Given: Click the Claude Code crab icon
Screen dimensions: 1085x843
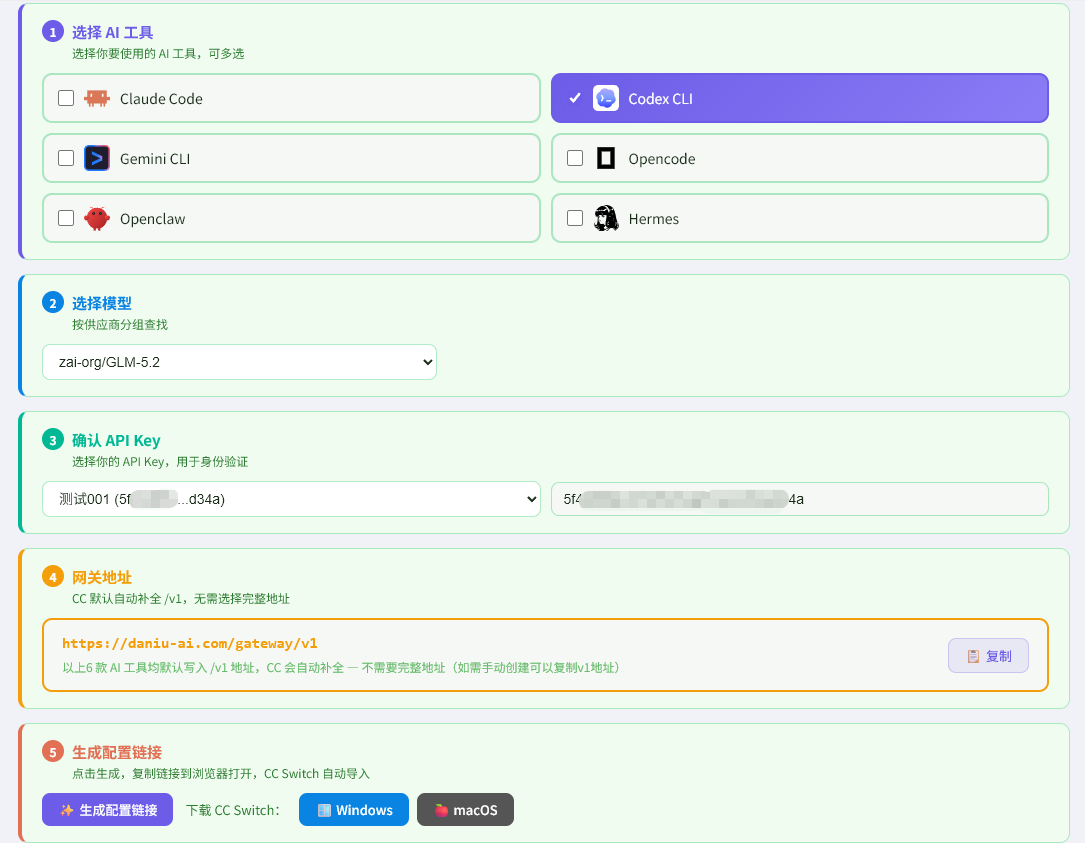Looking at the screenshot, I should click(x=97, y=98).
